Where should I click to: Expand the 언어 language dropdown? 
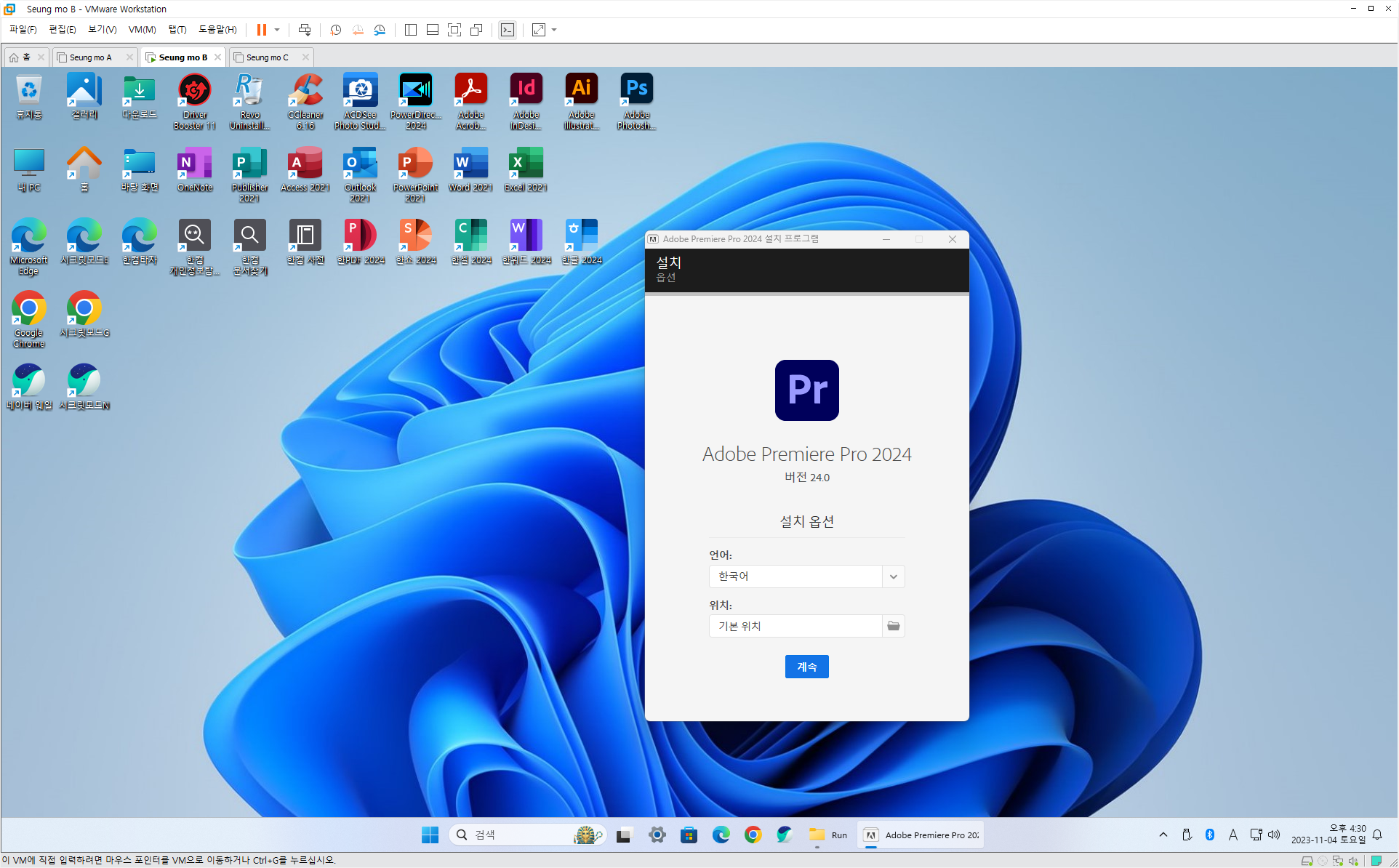[x=893, y=576]
